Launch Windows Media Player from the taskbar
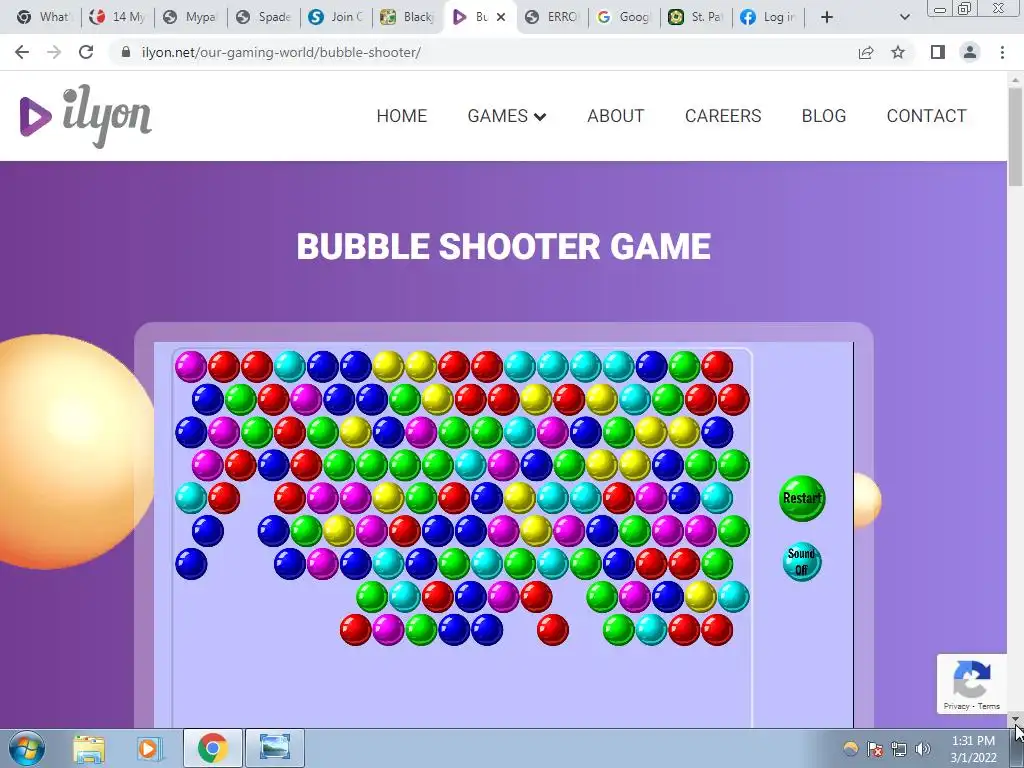Screen dimensions: 1024x768 [x=149, y=748]
